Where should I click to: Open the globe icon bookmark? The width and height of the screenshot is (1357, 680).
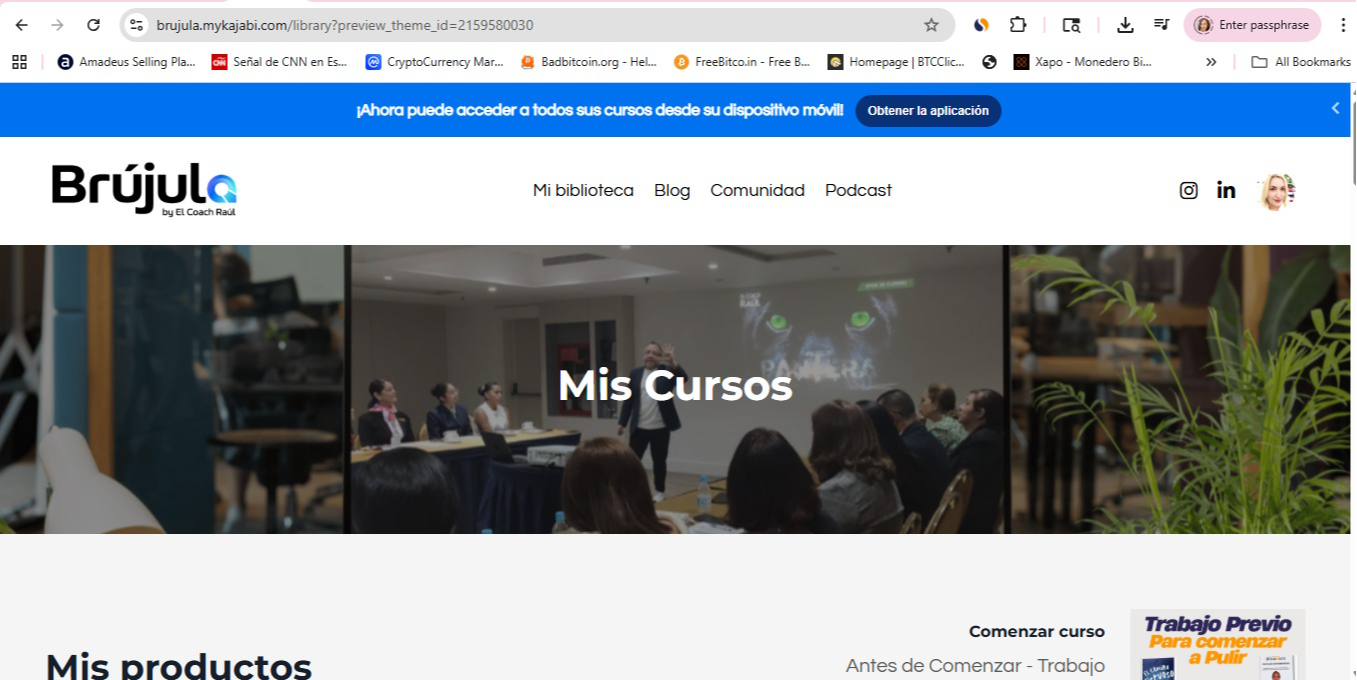pos(989,62)
